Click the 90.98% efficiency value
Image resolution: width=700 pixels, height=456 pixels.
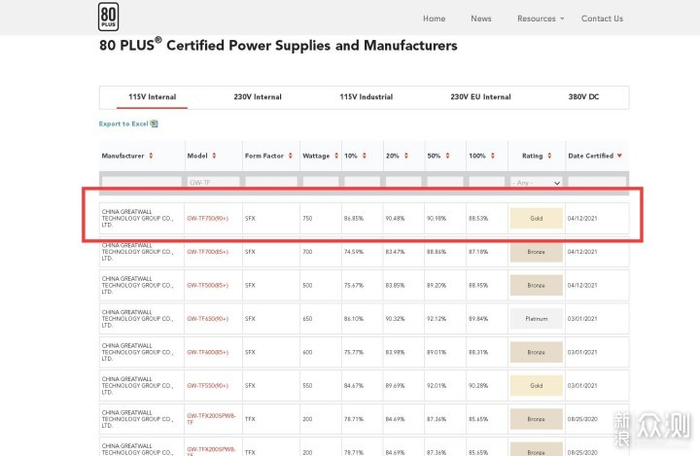[437, 218]
